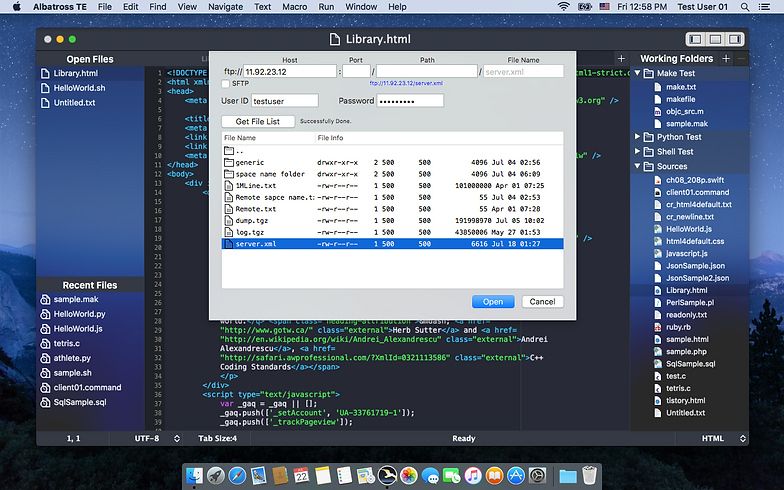Click the file icon beside log.tgz
The width and height of the screenshot is (784, 490).
tap(228, 232)
